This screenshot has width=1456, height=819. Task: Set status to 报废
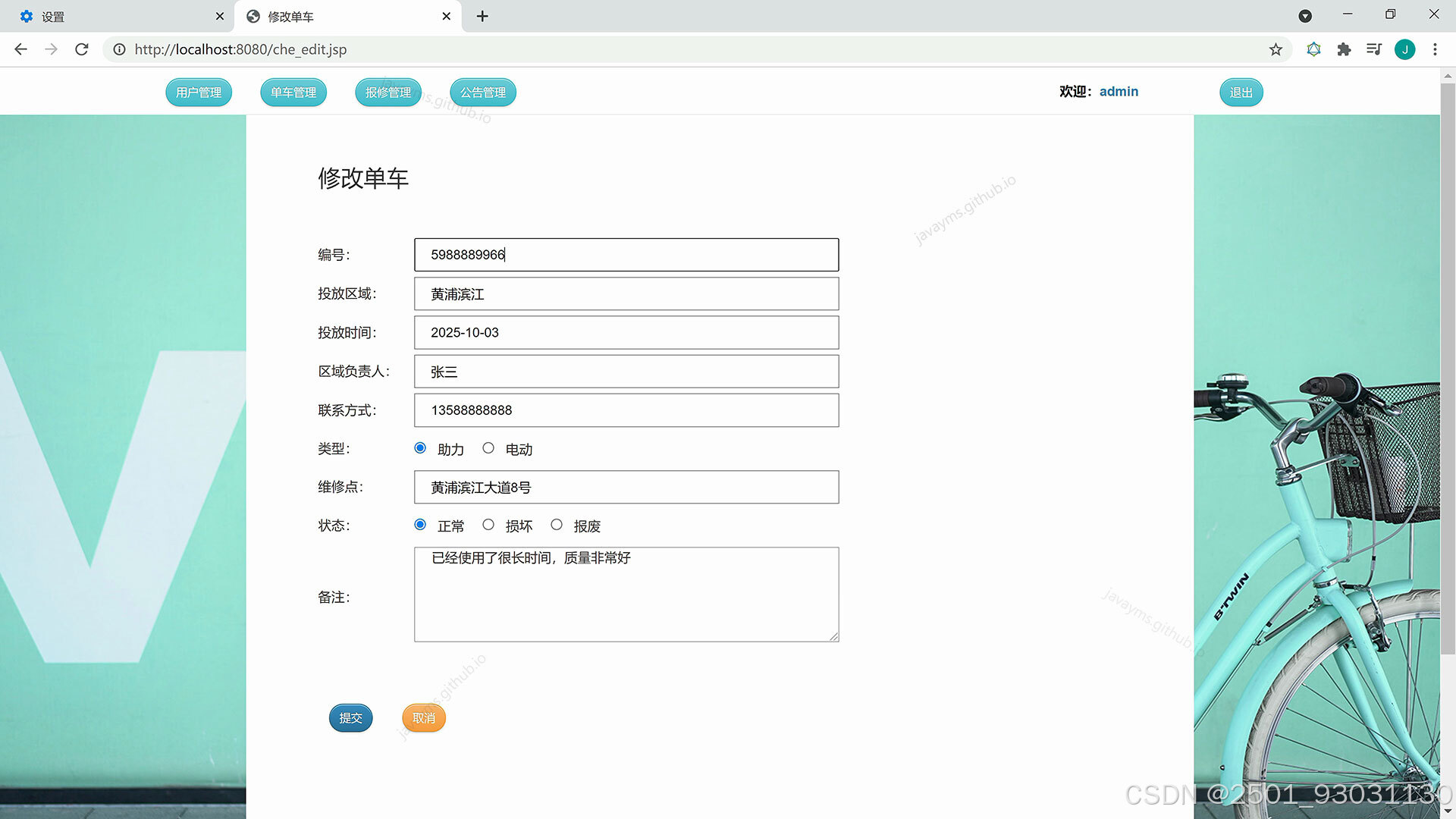click(557, 525)
